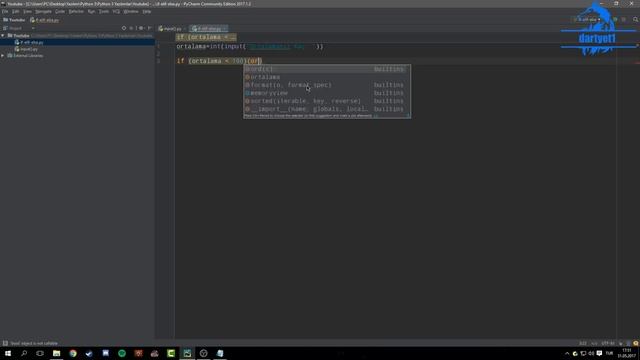
Task: Open Google Chrome from the taskbar
Action: coord(73,353)
